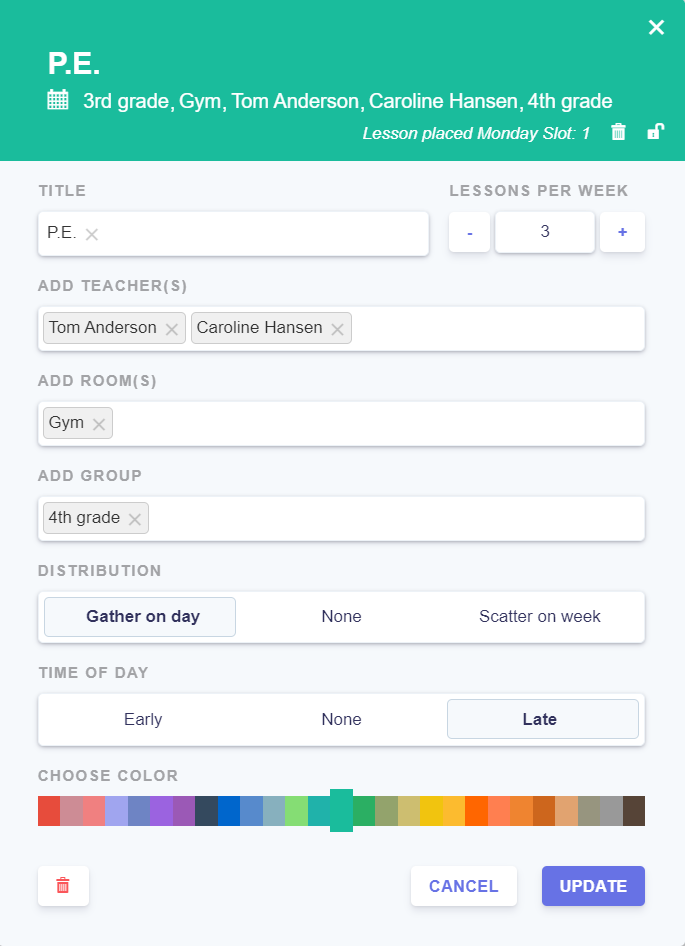Choose the red color swatch
Viewport: 685px width, 946px height.
click(x=49, y=811)
